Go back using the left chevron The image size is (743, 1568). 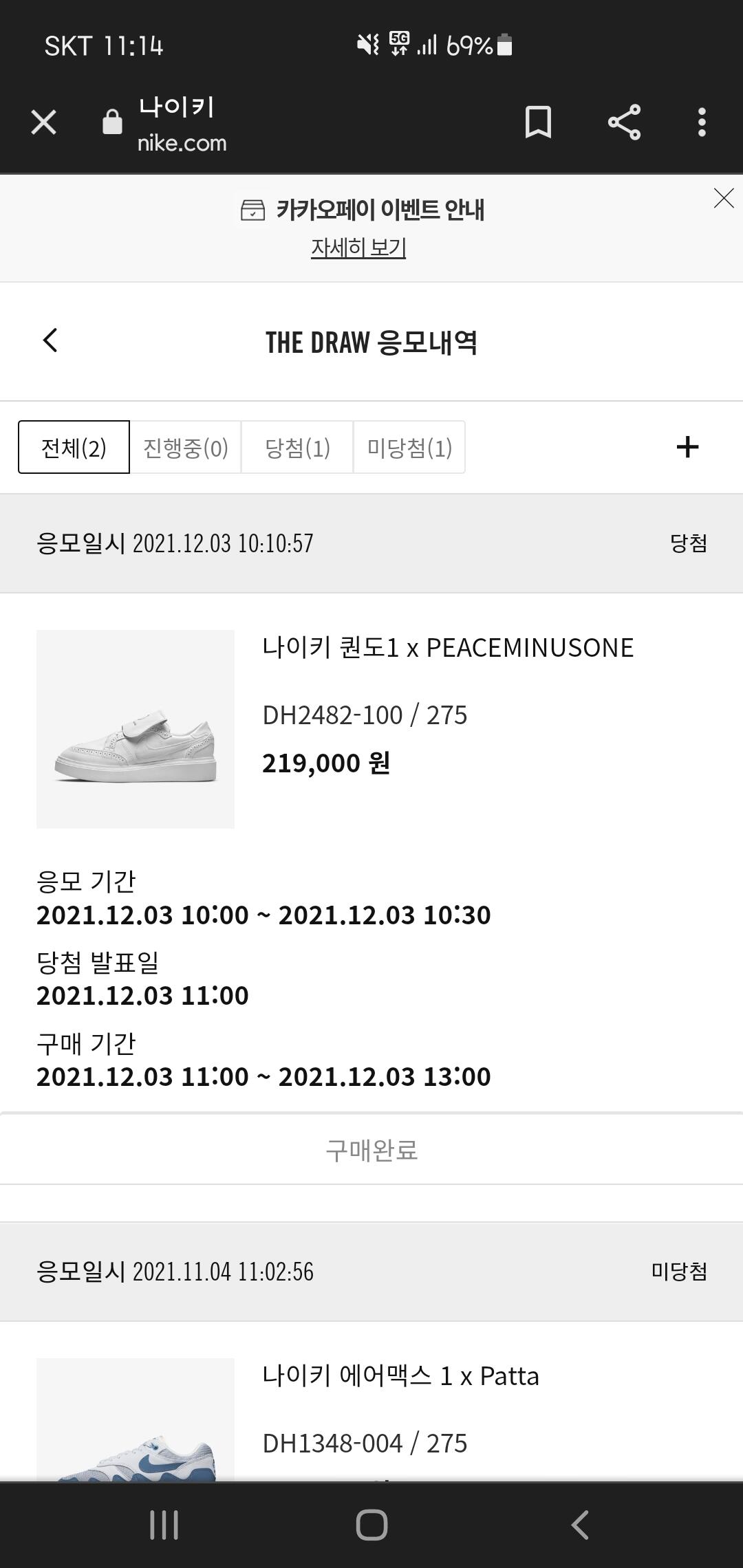click(50, 340)
